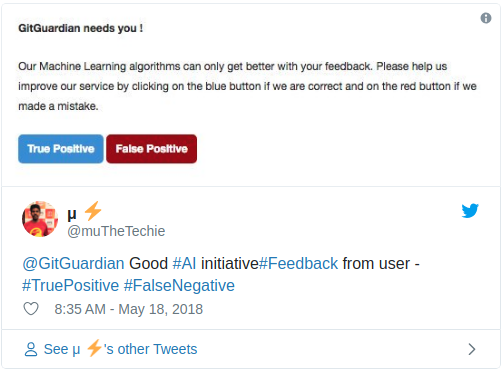The image size is (504, 372).
Task: Click the muTheTechie profile avatar
Action: pyautogui.click(x=40, y=219)
